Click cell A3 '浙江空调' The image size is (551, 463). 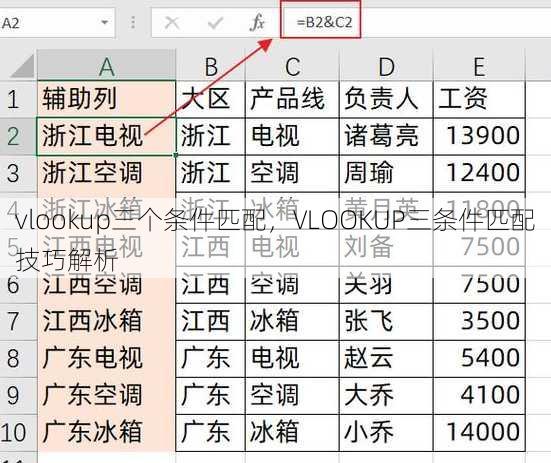pyautogui.click(x=106, y=173)
